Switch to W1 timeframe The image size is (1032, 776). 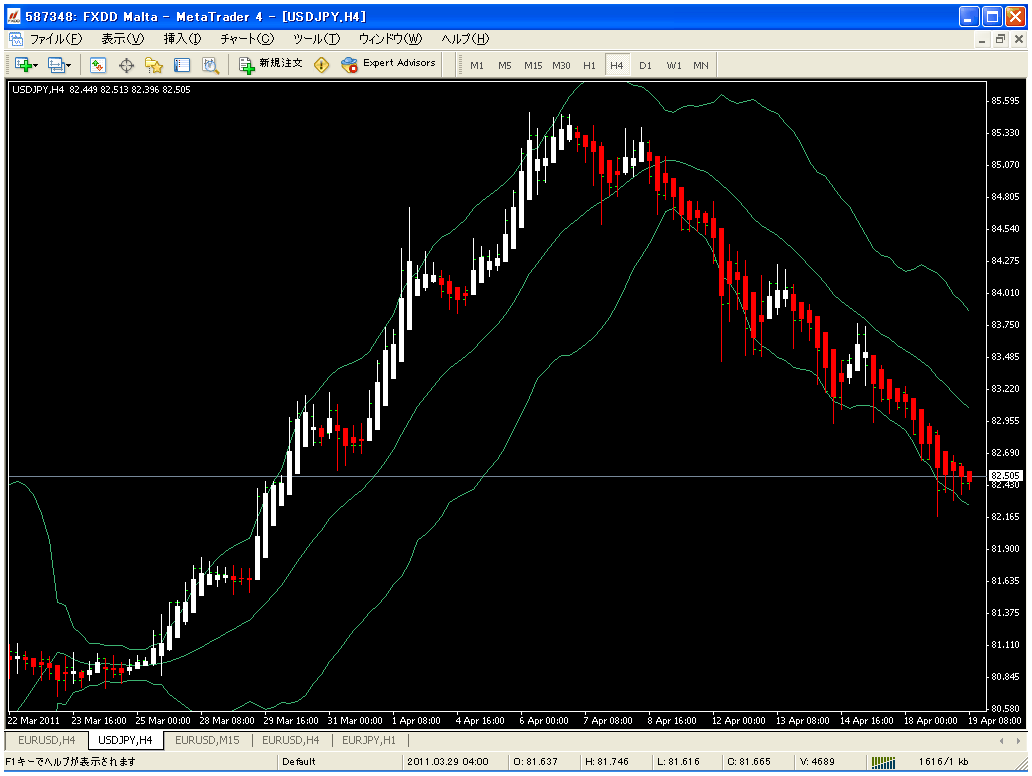tap(674, 65)
